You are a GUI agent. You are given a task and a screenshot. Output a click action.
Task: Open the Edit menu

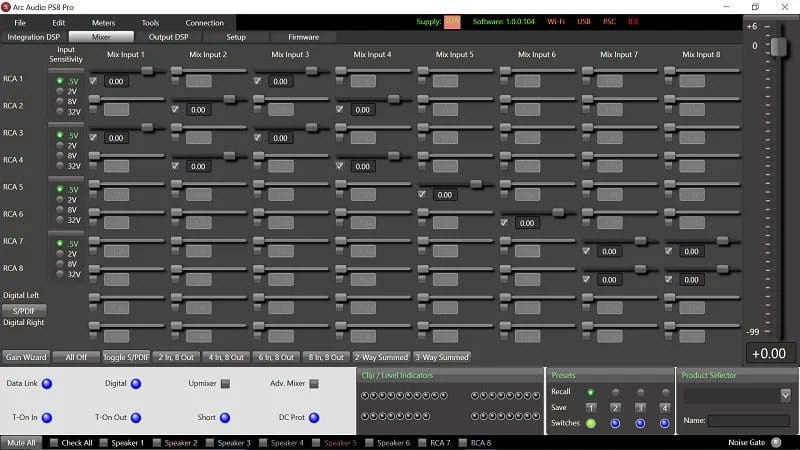(59, 23)
